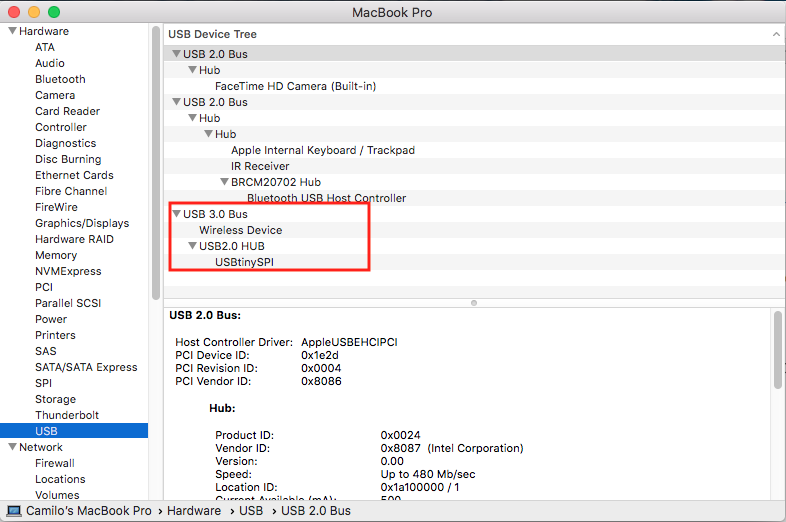The width and height of the screenshot is (786, 522).
Task: Select FireWire in the sidebar
Action: (56, 207)
